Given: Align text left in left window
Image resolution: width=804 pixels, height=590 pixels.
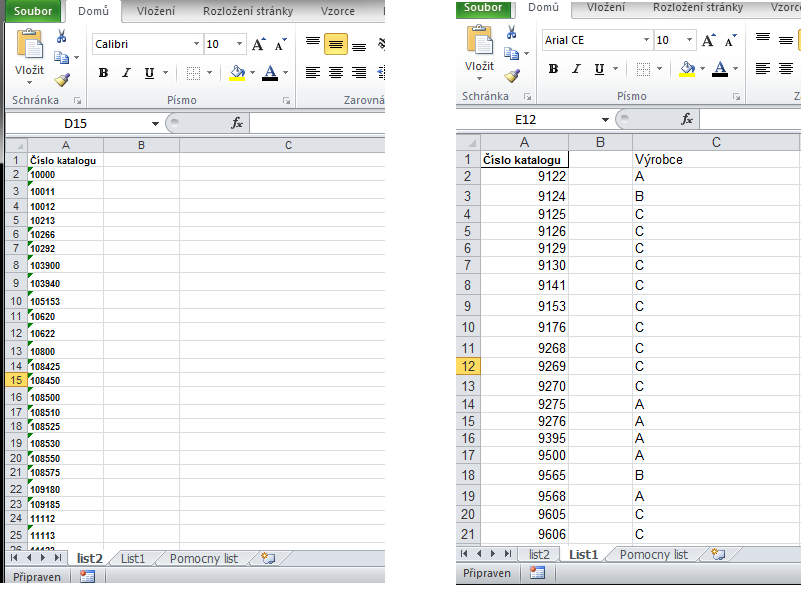Looking at the screenshot, I should click(x=313, y=73).
